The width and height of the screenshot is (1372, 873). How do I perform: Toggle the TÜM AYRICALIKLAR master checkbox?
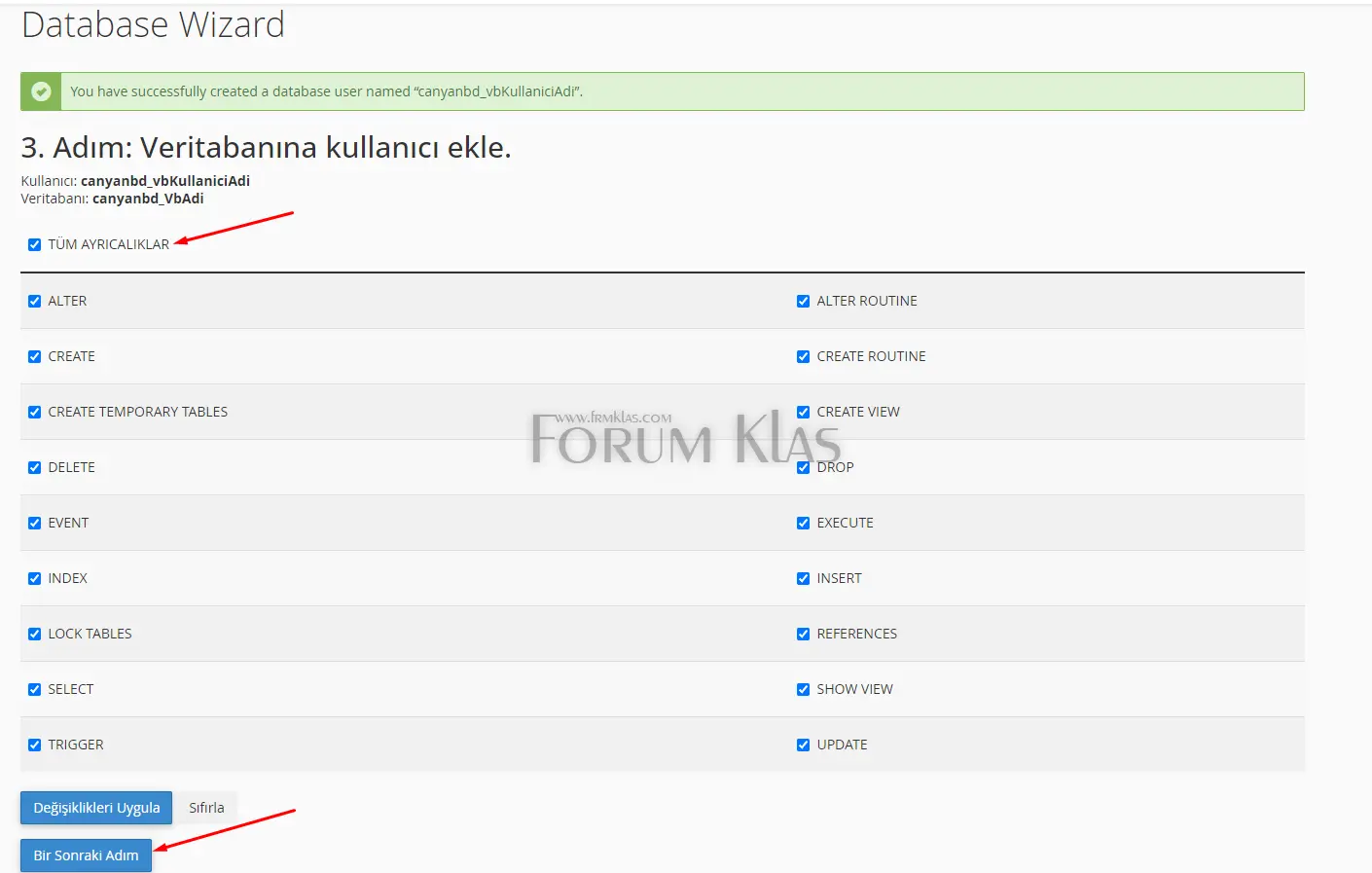click(34, 244)
